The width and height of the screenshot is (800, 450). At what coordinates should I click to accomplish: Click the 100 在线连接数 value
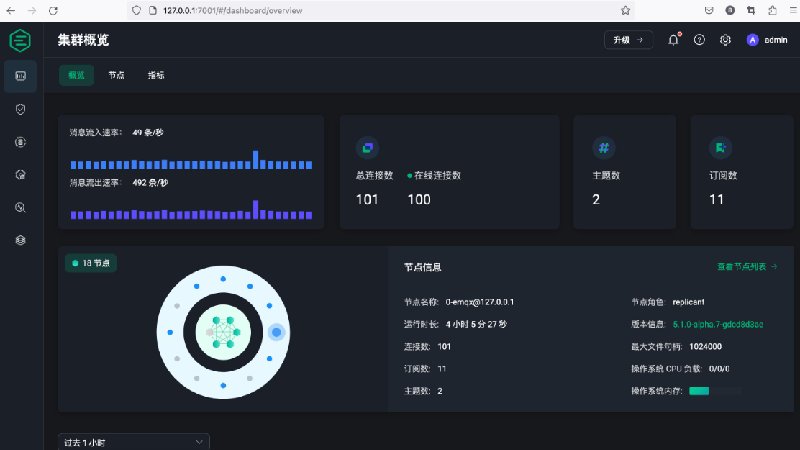(x=419, y=199)
